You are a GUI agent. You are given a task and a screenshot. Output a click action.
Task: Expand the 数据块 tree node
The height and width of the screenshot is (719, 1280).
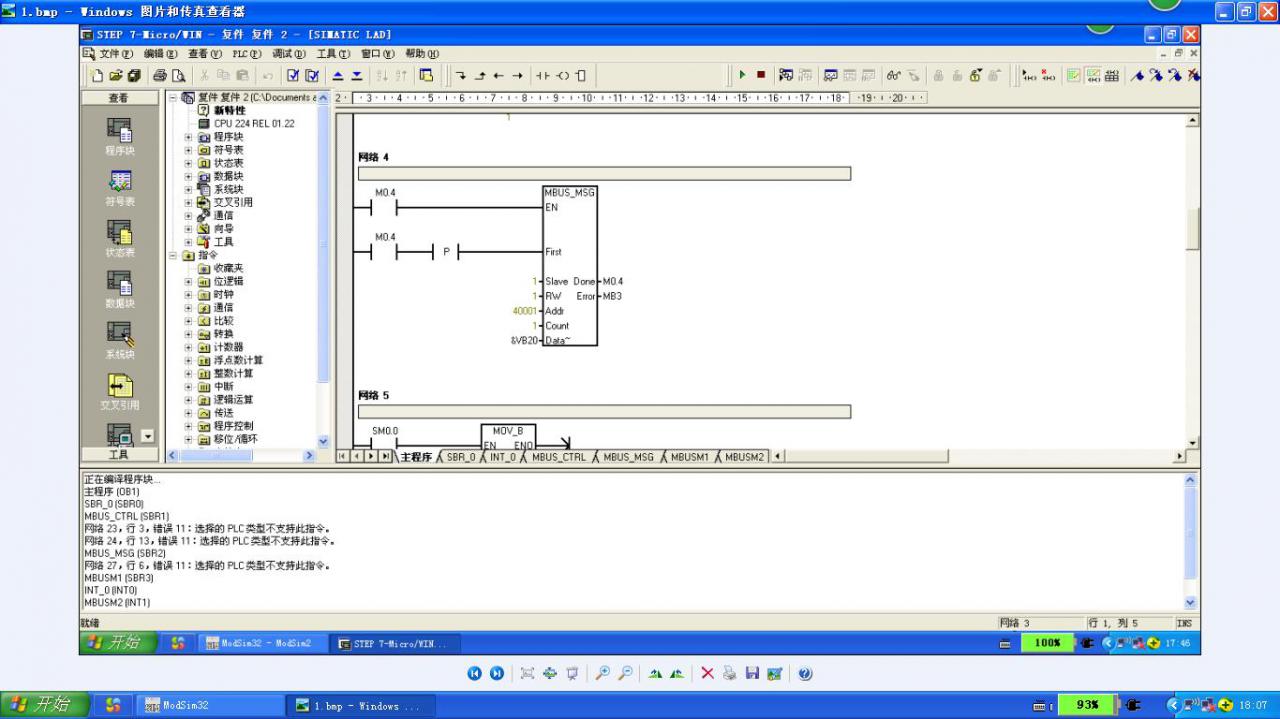tap(188, 176)
